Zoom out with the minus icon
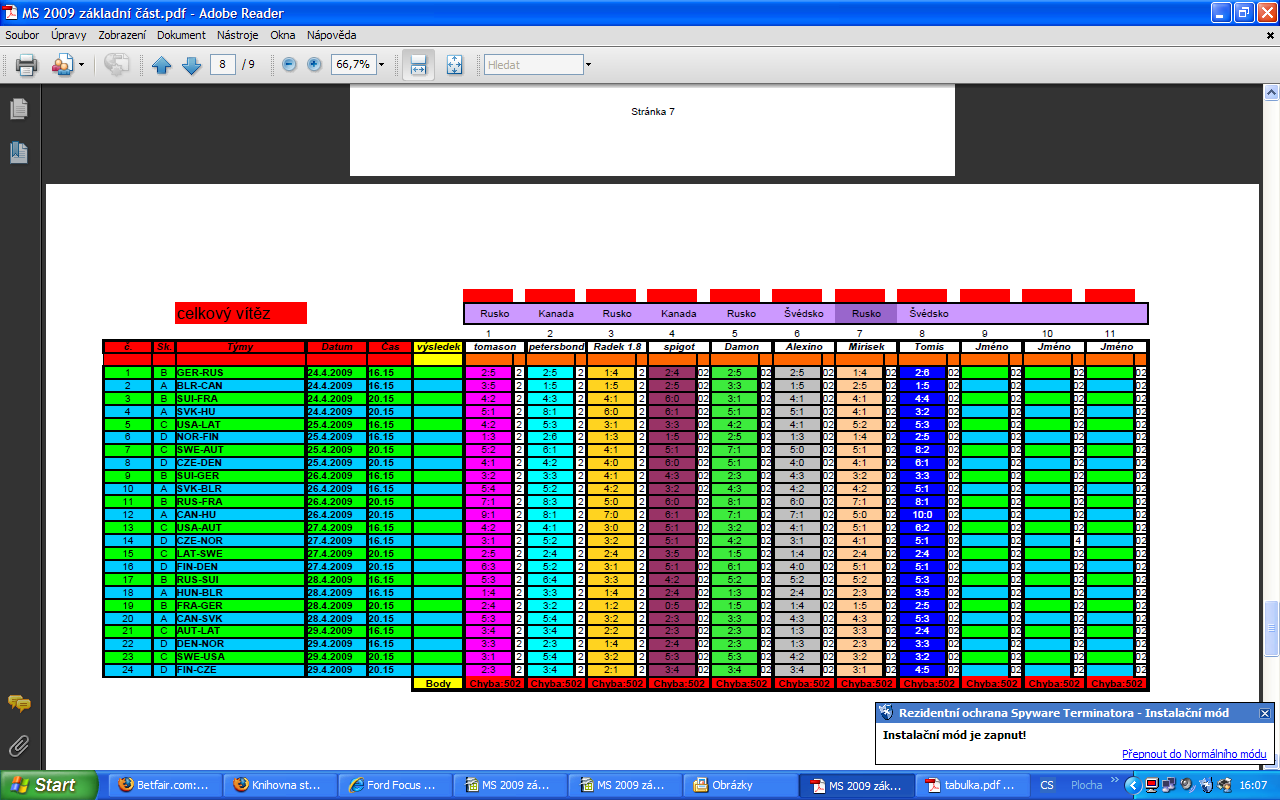 point(290,65)
